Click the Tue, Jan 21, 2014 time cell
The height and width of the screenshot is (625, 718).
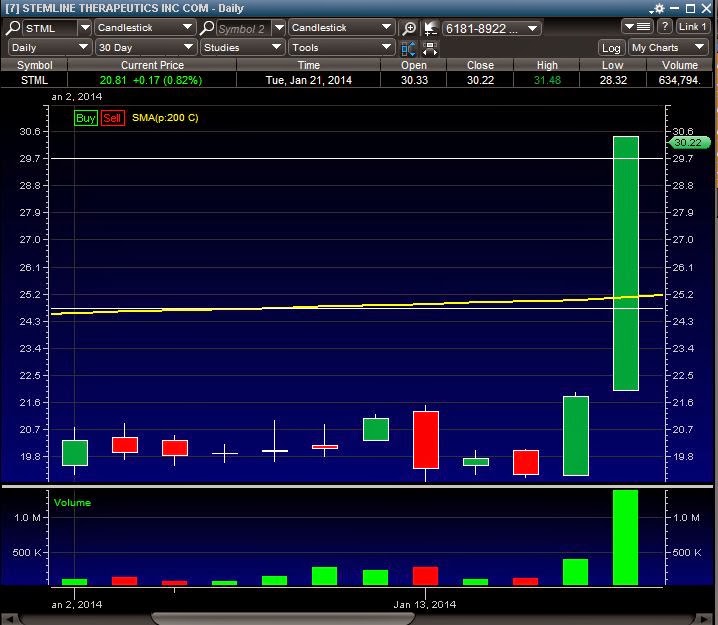click(x=309, y=80)
